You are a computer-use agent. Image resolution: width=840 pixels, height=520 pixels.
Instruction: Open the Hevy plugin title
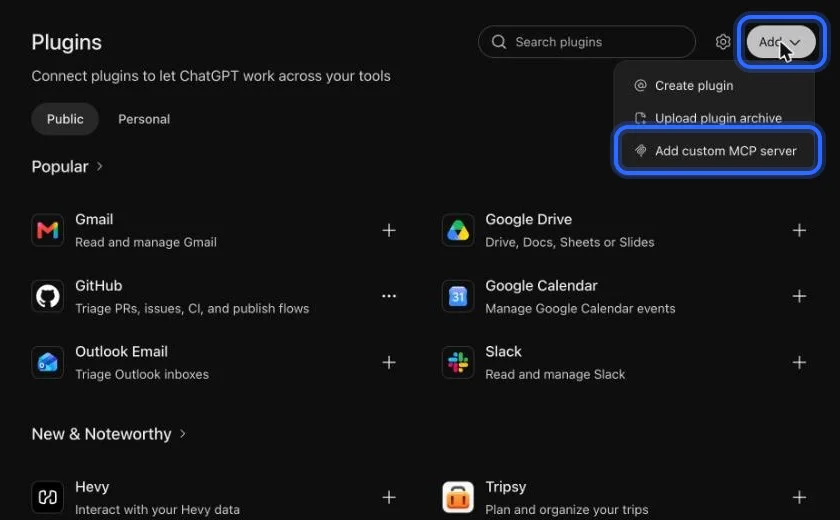[x=92, y=487]
